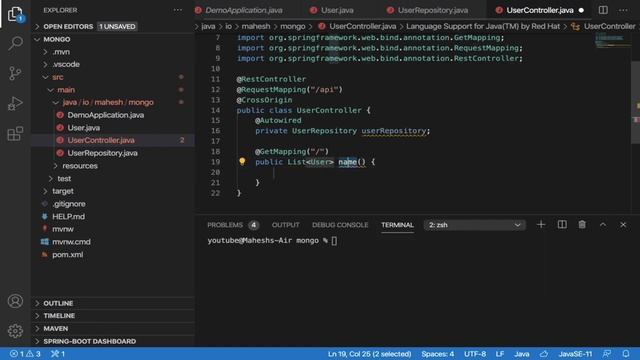
Task: Open the Manage settings gear
Action: click(15, 331)
